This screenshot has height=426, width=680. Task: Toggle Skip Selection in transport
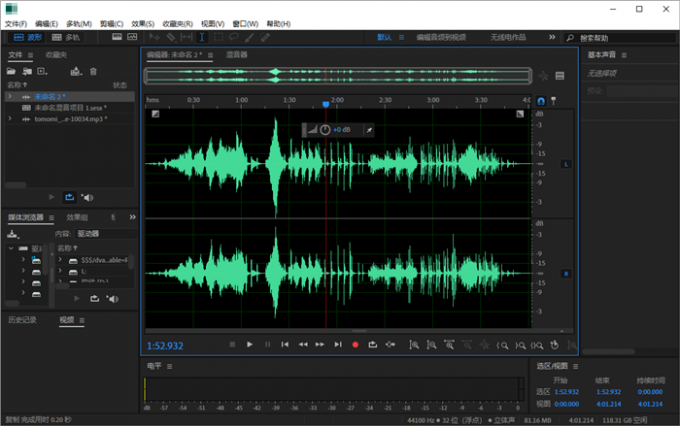pyautogui.click(x=390, y=344)
